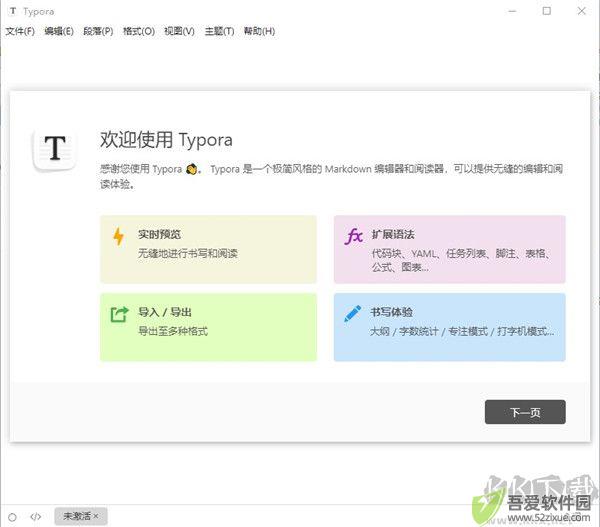
Task: Maximize the Typora window
Action: tap(547, 11)
